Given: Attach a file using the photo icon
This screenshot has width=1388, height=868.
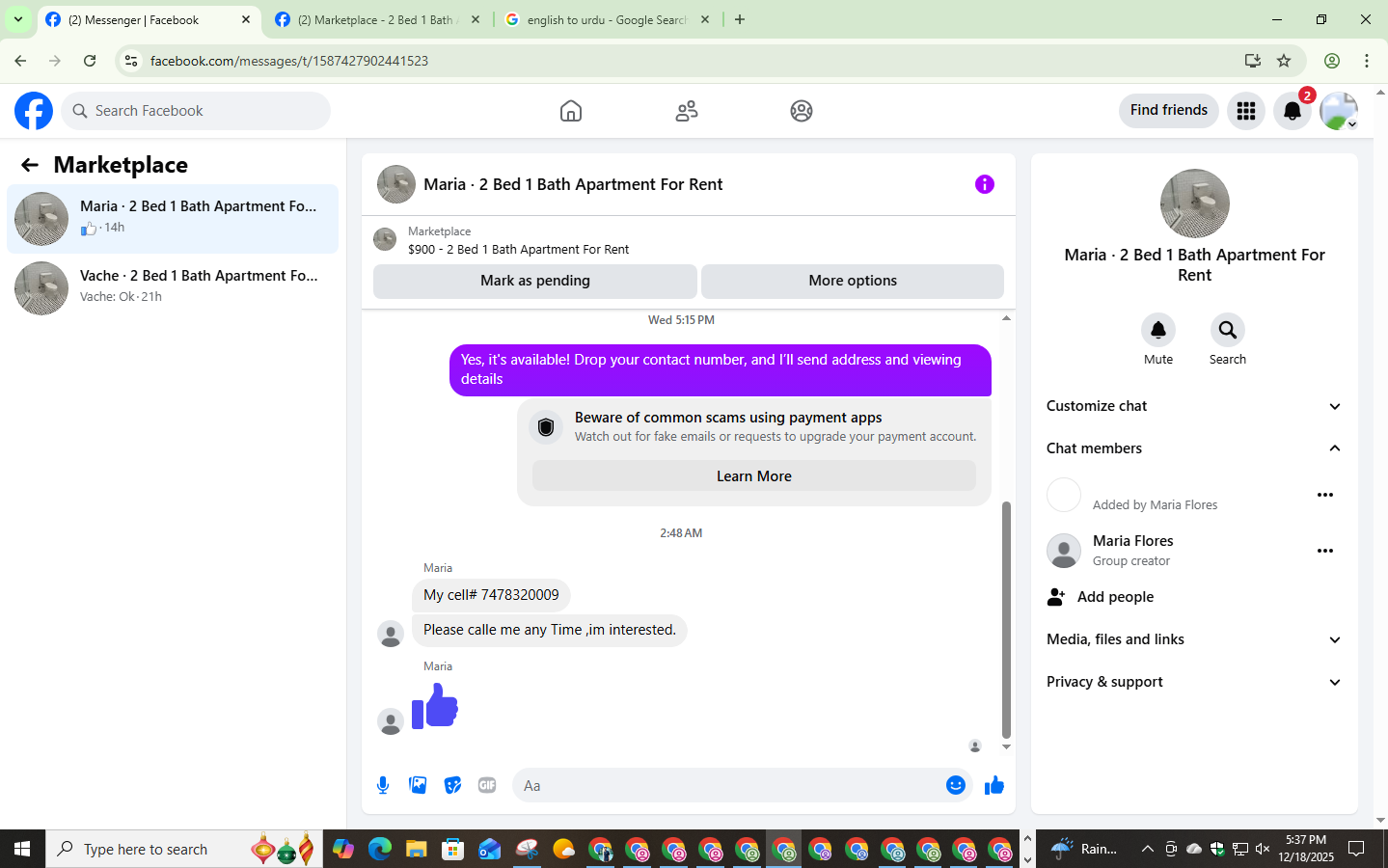Looking at the screenshot, I should point(418,785).
